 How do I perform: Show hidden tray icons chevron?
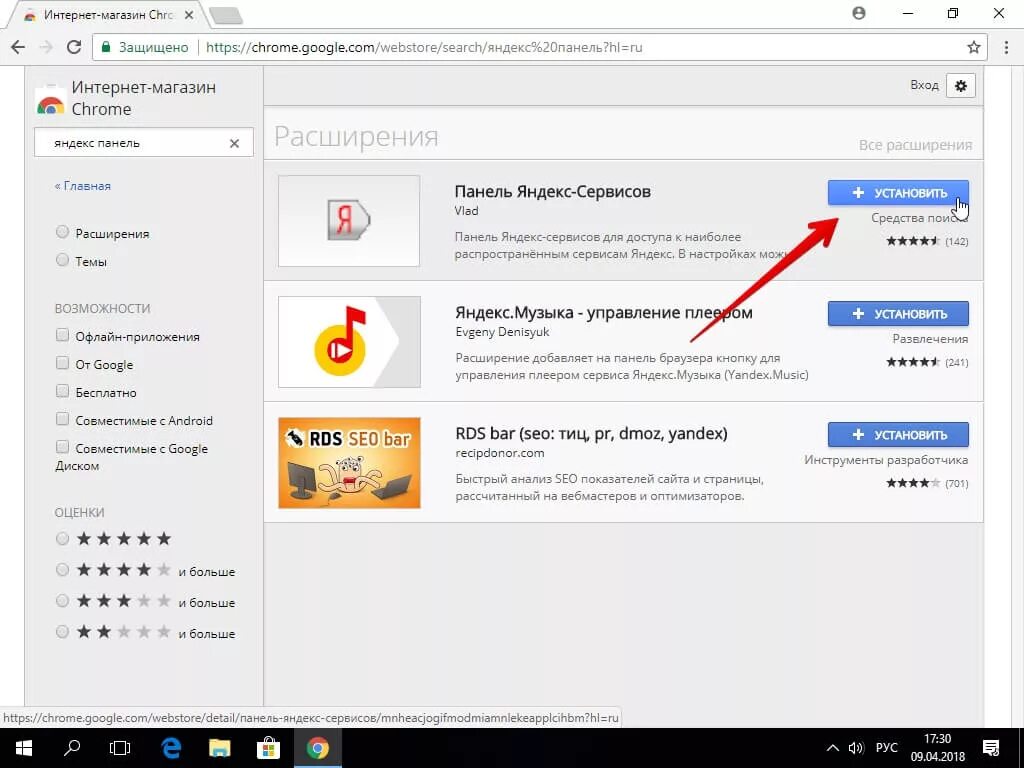pos(833,748)
